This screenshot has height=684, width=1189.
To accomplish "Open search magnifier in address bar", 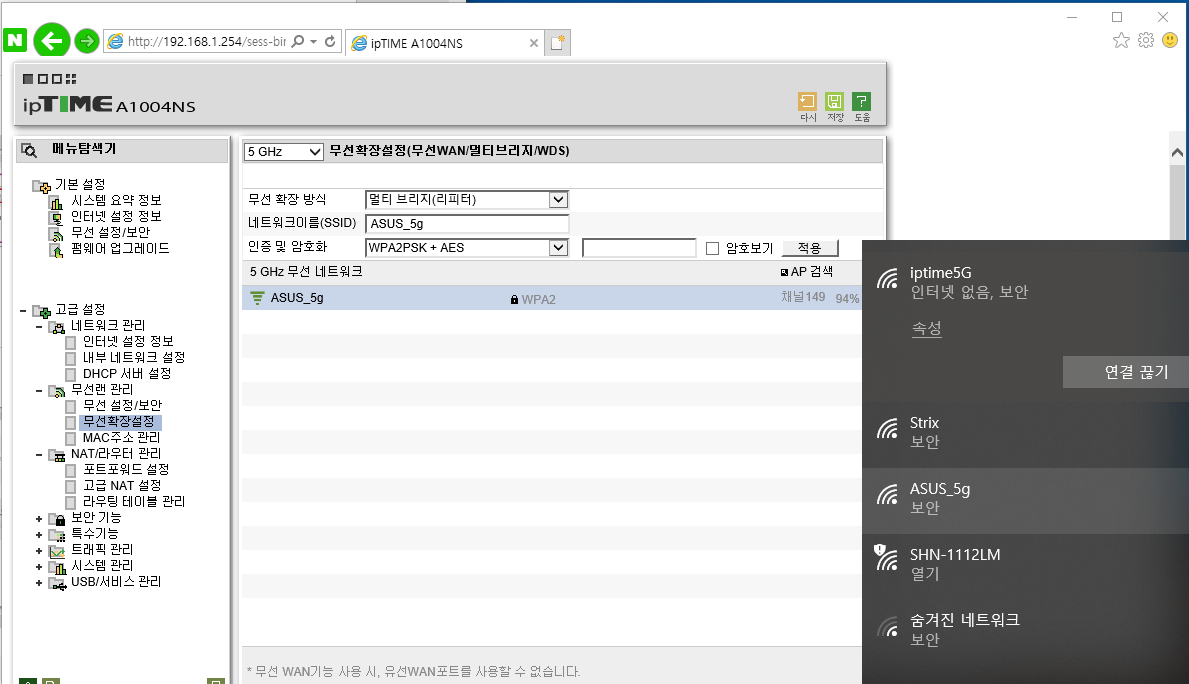I will [298, 42].
